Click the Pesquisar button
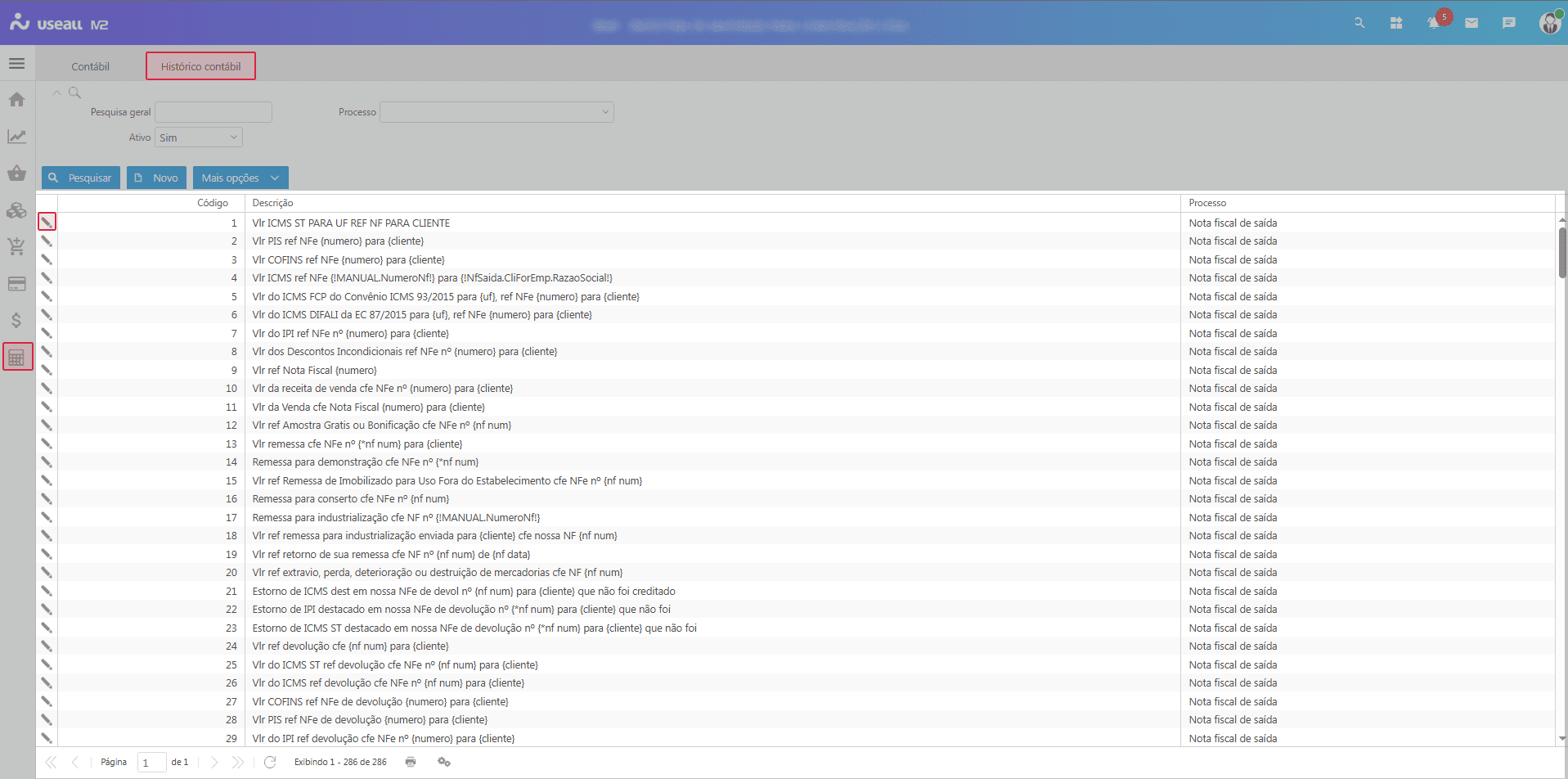1568x779 pixels. [80, 178]
